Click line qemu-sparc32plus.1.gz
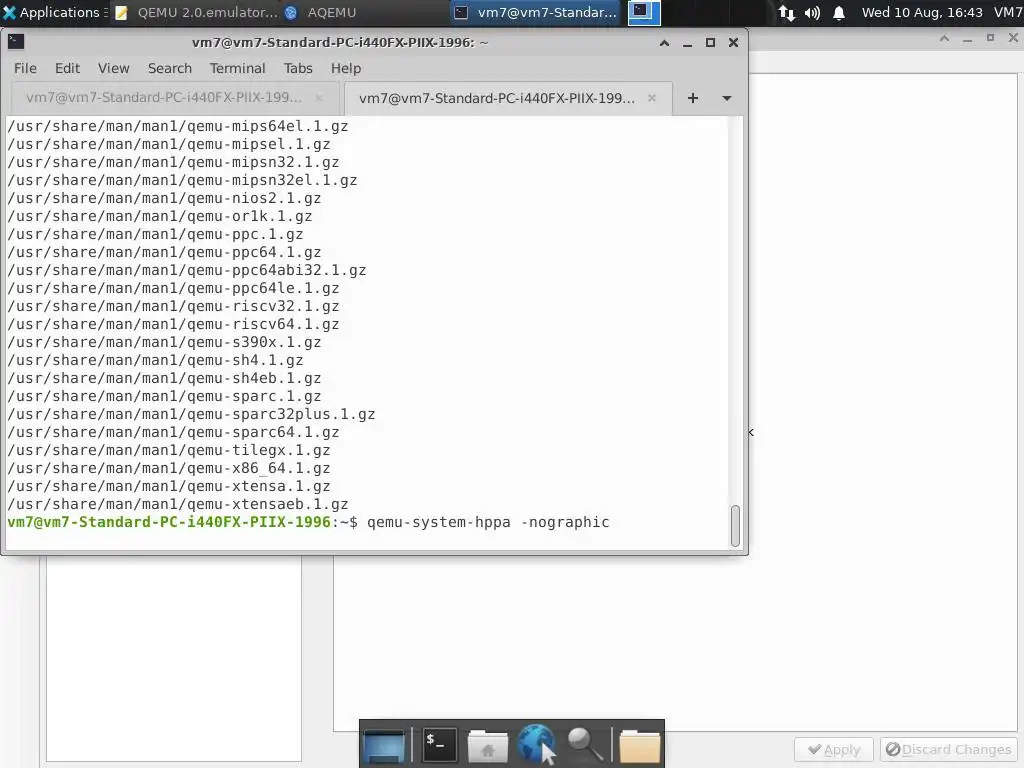 (x=191, y=414)
